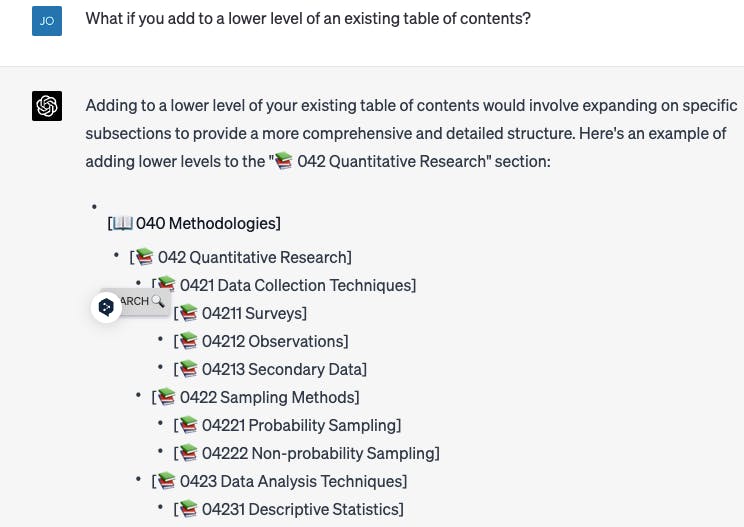Select the 04213 Secondary Data entry
Screen dimensions: 744x527
point(270,369)
